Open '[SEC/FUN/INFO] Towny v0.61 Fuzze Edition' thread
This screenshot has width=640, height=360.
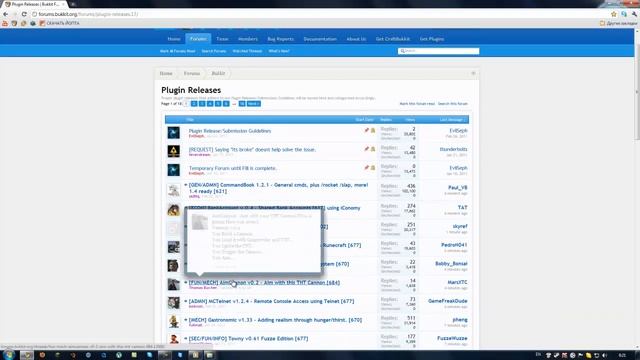coord(248,339)
